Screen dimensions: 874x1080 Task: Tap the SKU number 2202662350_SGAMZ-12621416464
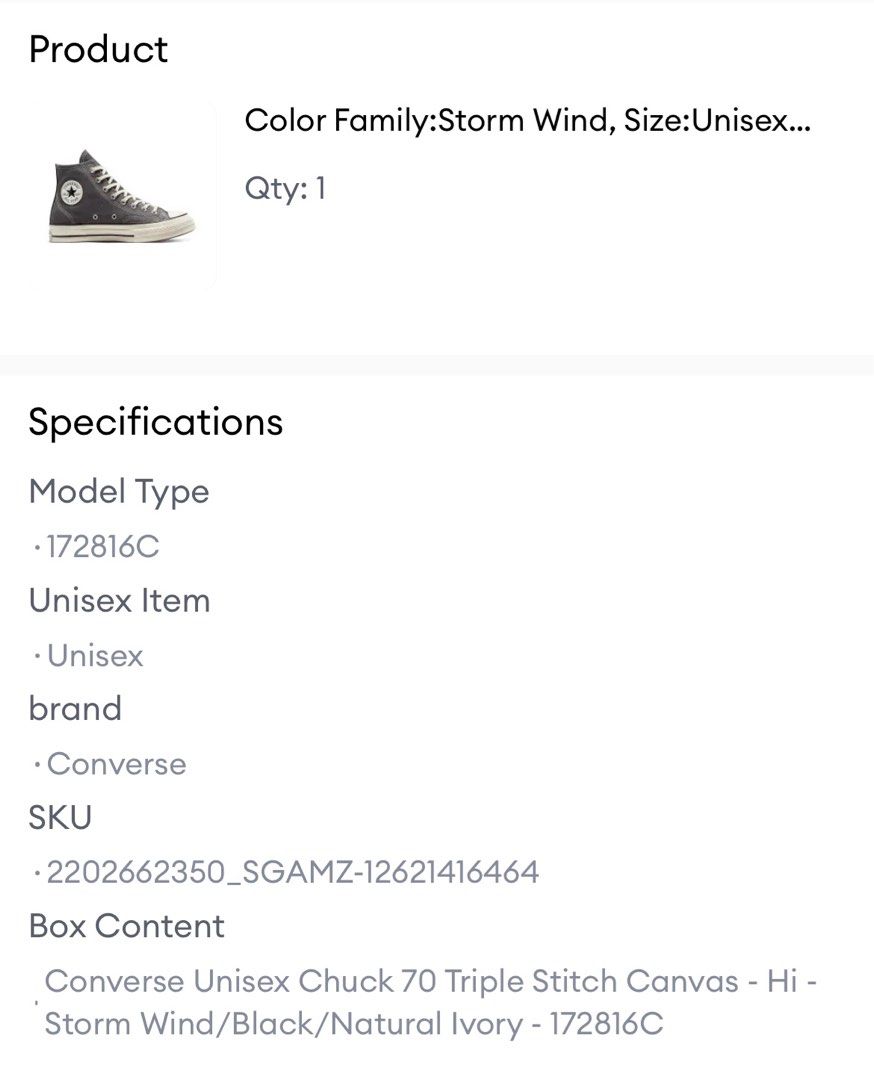point(293,872)
